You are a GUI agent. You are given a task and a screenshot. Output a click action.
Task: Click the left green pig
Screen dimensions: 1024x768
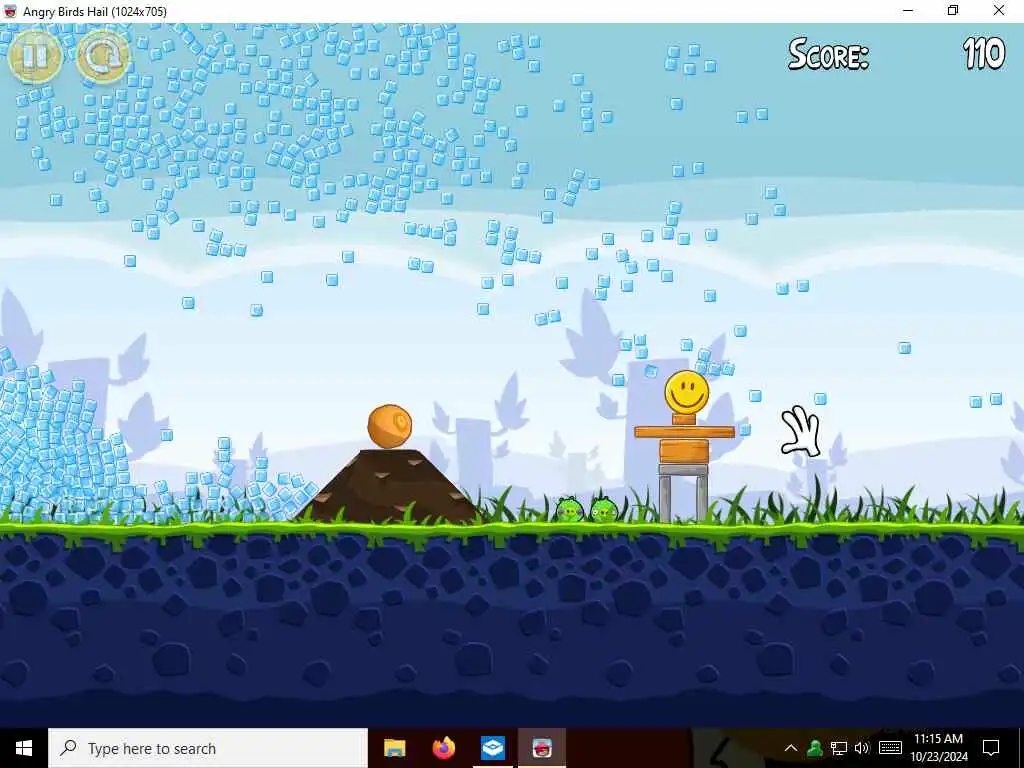click(x=569, y=509)
